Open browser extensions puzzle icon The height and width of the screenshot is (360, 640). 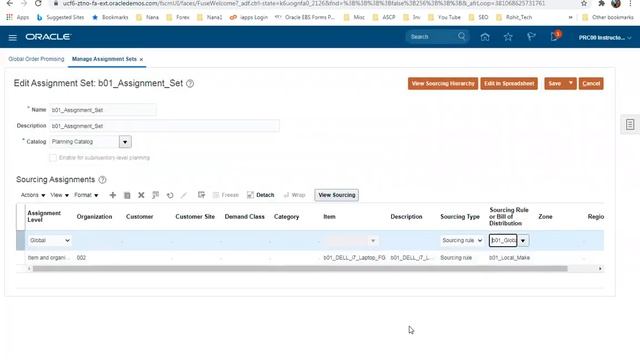coord(601,3)
